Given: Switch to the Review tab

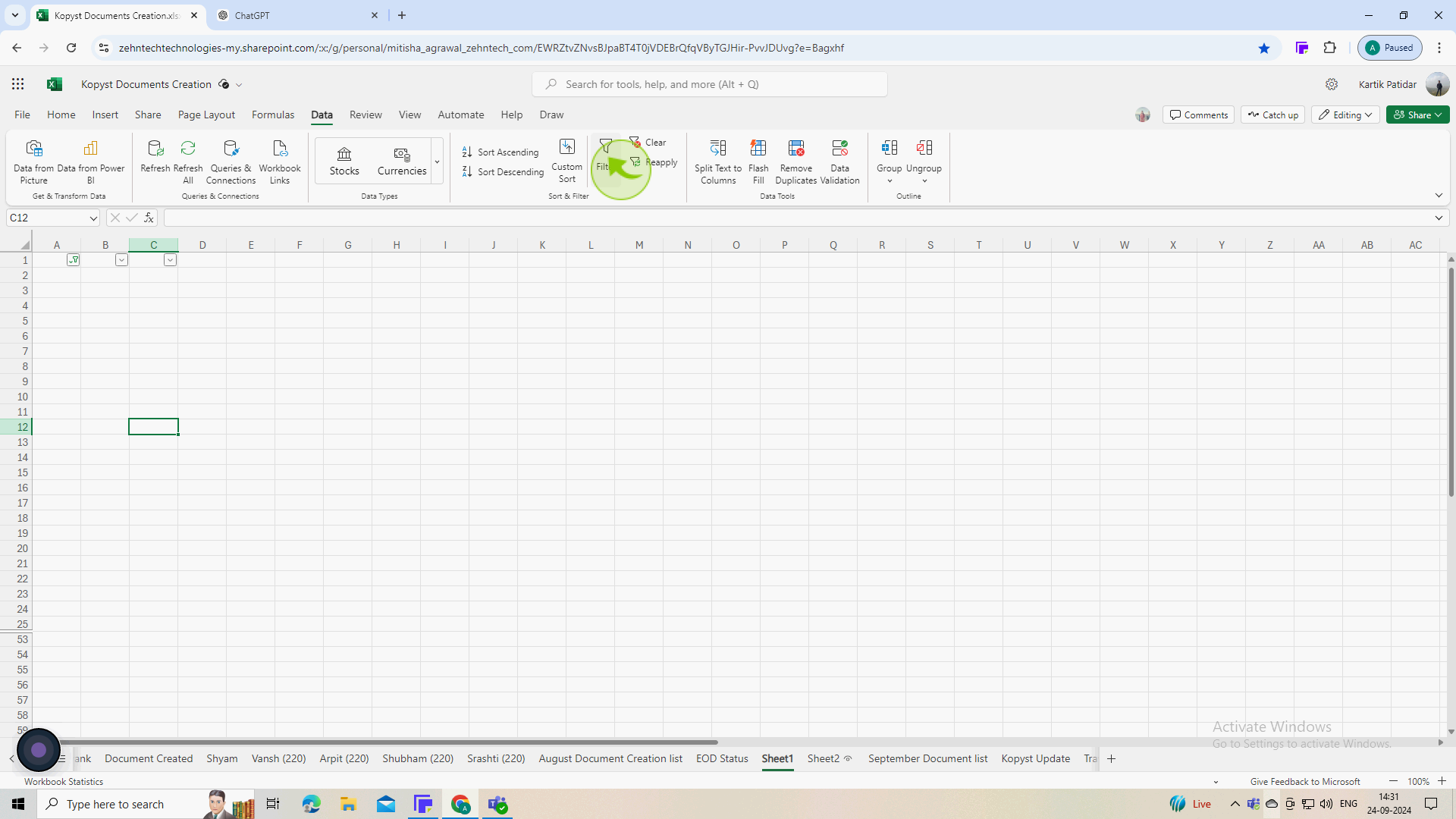Looking at the screenshot, I should pos(366,115).
